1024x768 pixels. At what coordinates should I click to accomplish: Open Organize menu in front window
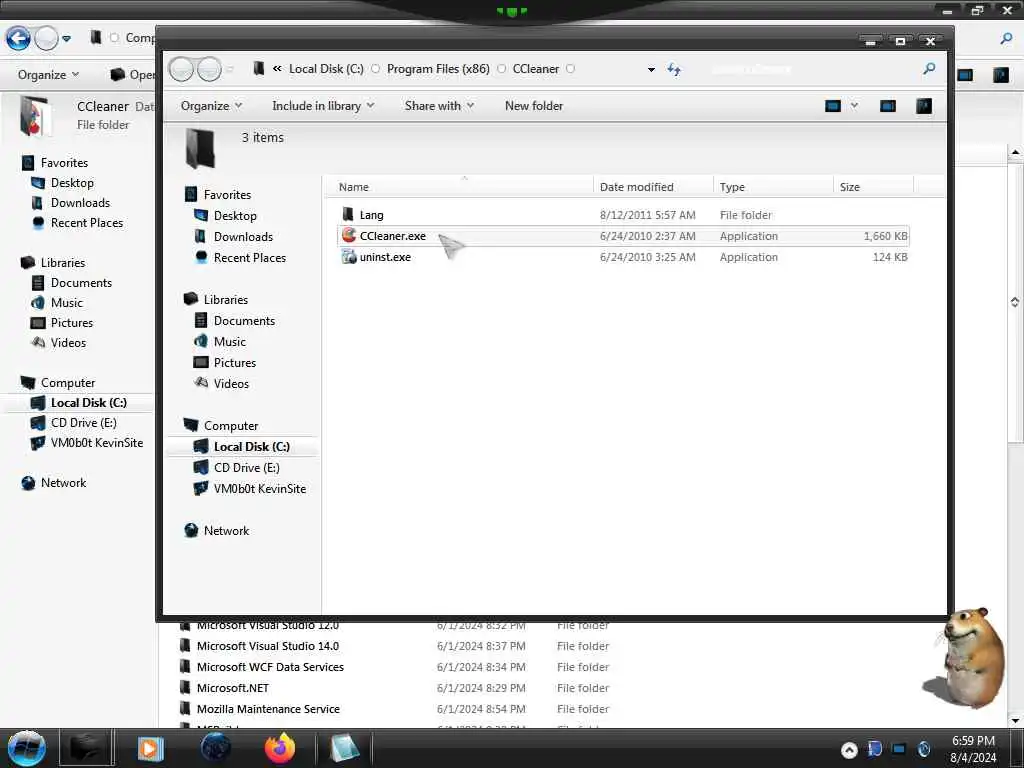(x=211, y=106)
